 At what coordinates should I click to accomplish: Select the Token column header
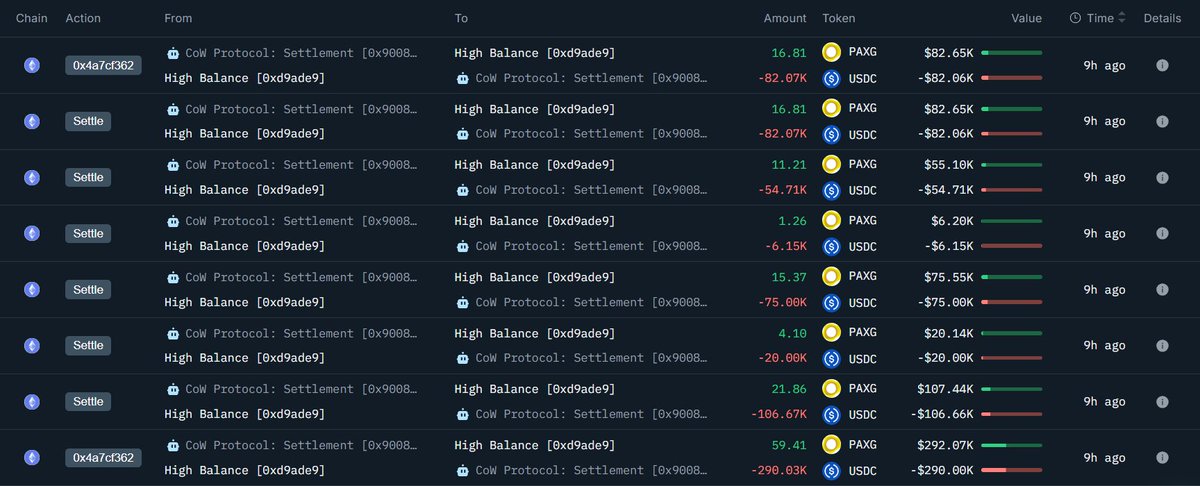click(838, 18)
